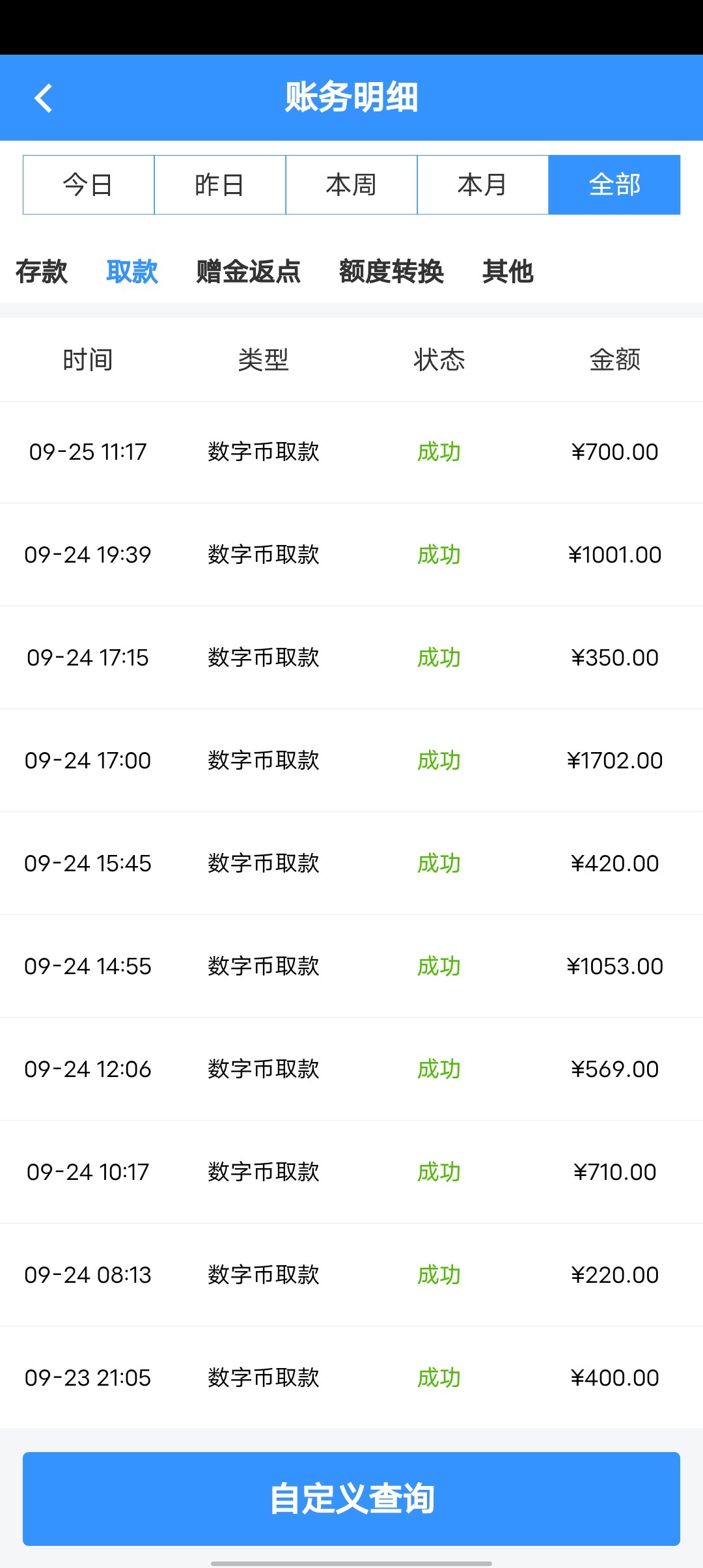The height and width of the screenshot is (1568, 703).
Task: Tap the ¥1053.00 transaction row
Action: coord(351,966)
